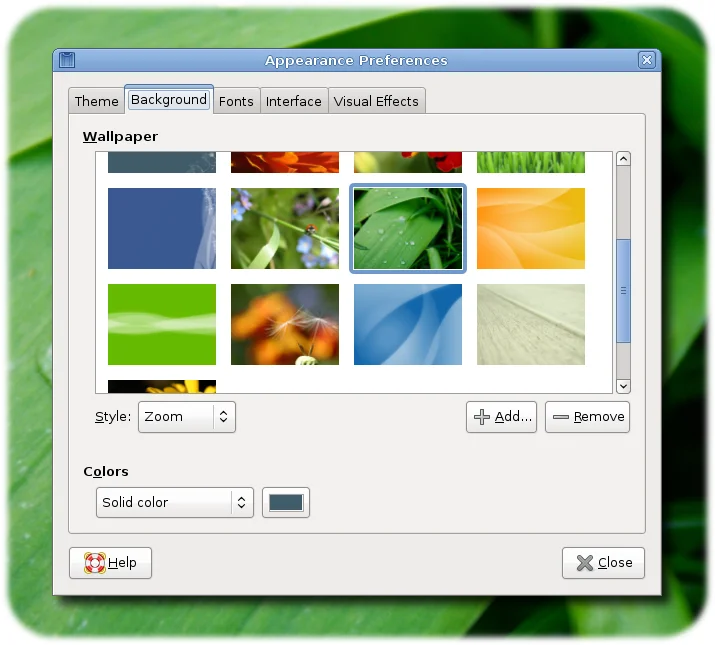Open Help with the lifebuoy button
The height and width of the screenshot is (645, 715).
pyautogui.click(x=110, y=563)
